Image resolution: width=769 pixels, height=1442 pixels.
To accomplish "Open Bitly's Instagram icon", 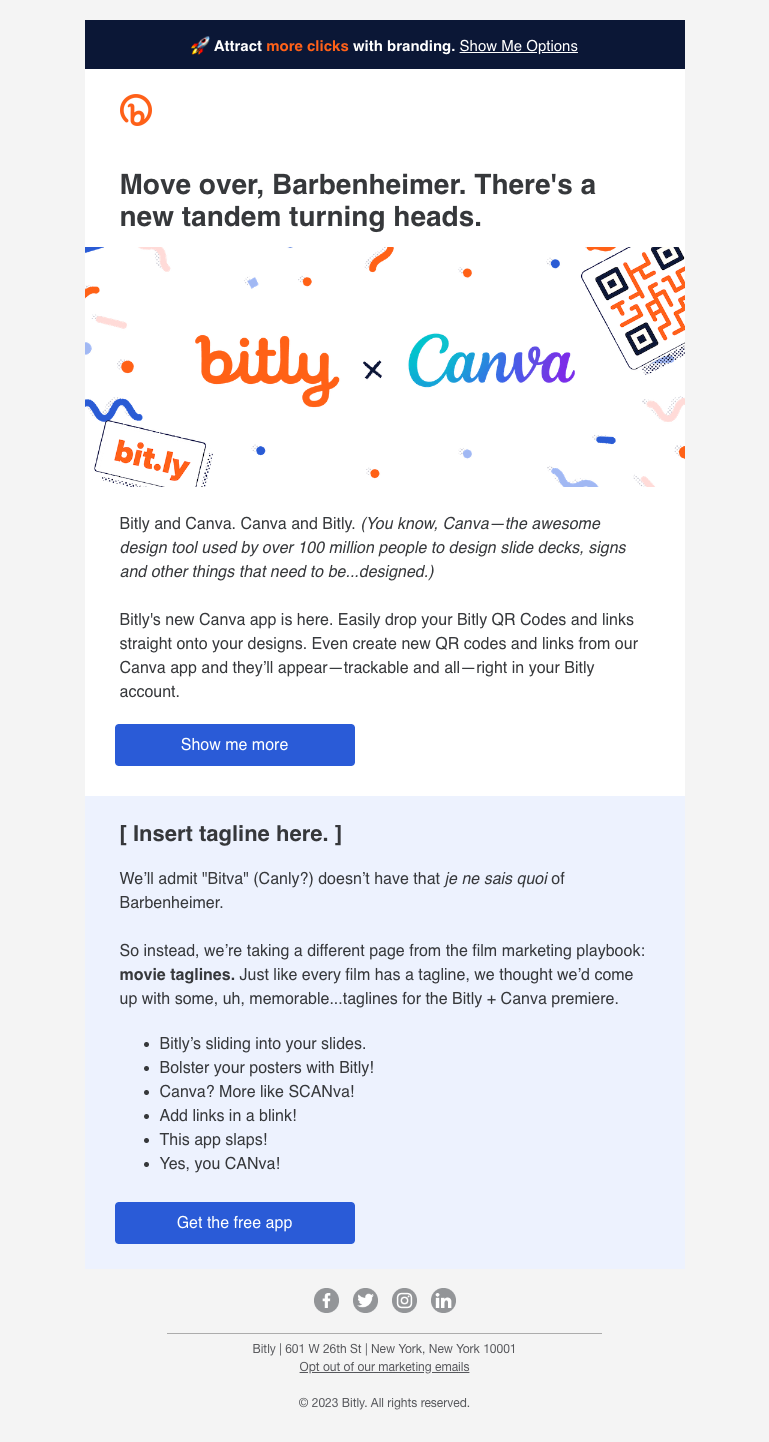I will [404, 1300].
